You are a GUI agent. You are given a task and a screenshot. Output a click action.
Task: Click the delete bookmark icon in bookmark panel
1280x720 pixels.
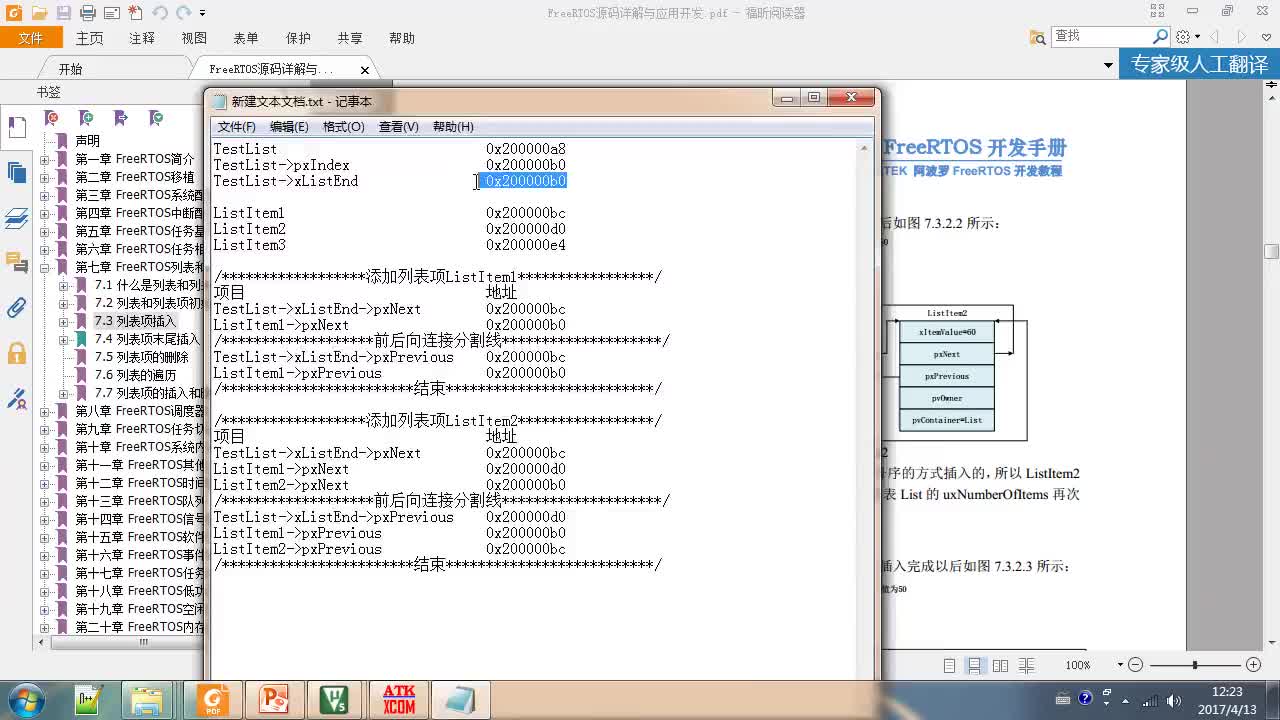[52, 118]
